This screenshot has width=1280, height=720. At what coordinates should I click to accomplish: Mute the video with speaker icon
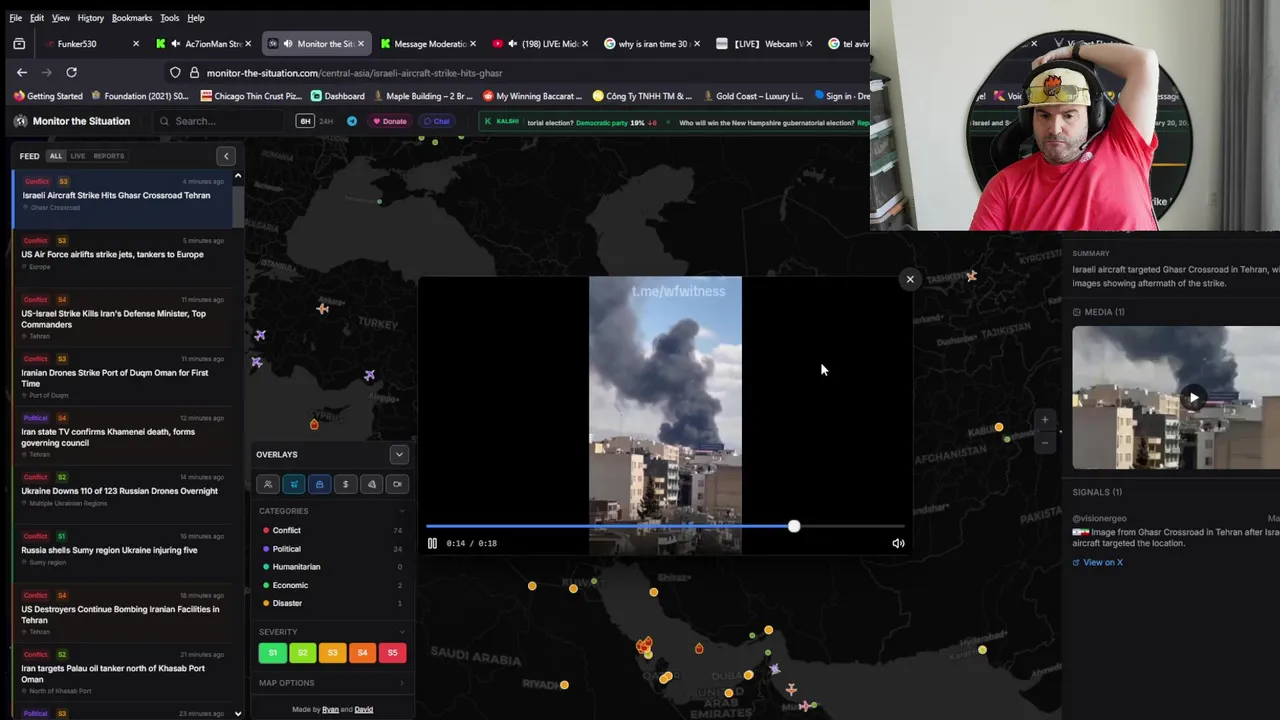pos(898,543)
